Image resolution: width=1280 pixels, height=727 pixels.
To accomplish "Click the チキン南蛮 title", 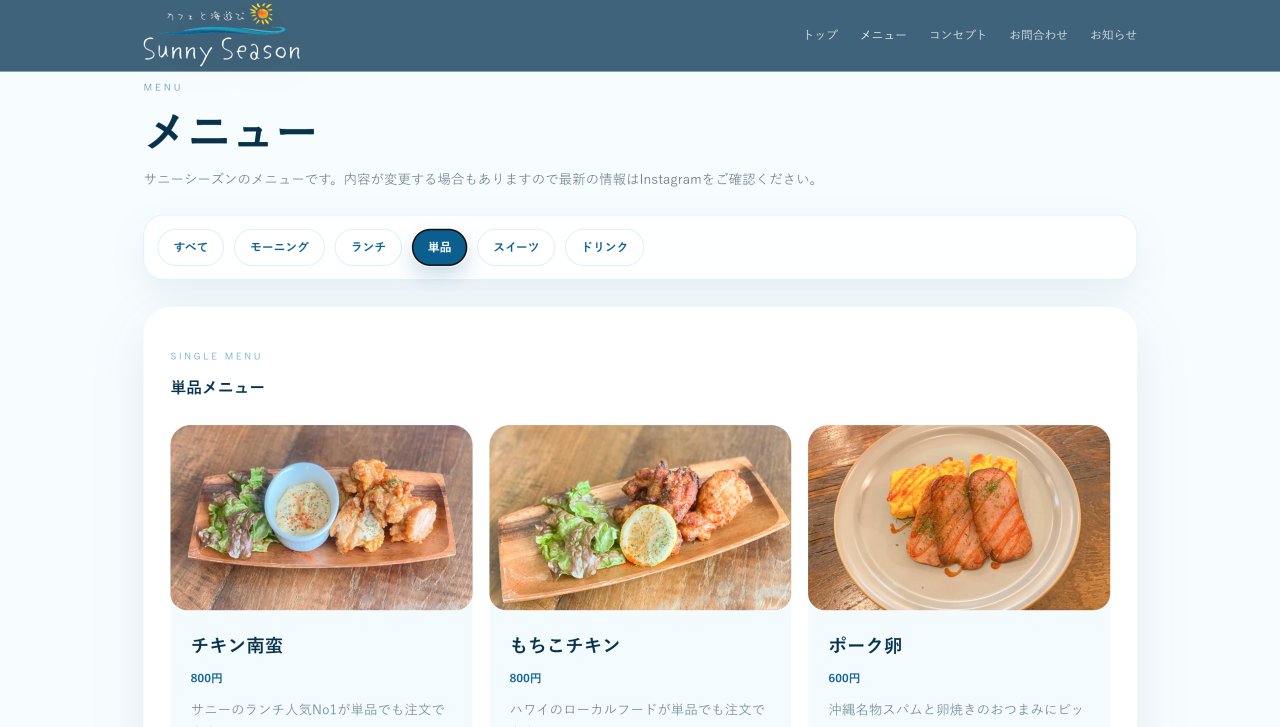I will [237, 645].
